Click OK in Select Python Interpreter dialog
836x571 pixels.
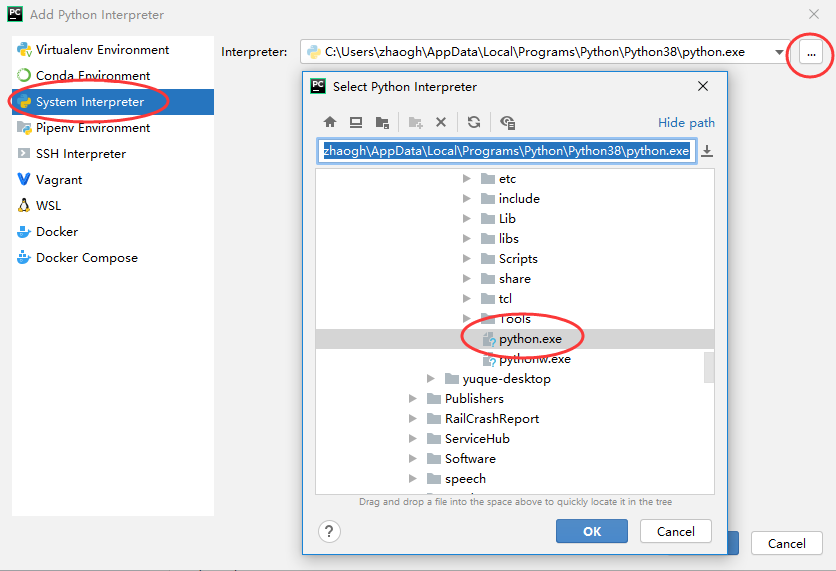[x=592, y=532]
